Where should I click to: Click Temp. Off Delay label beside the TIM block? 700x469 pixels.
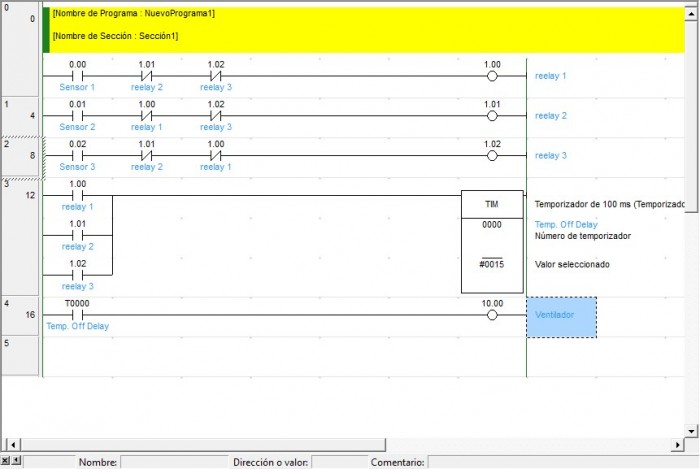click(x=566, y=224)
